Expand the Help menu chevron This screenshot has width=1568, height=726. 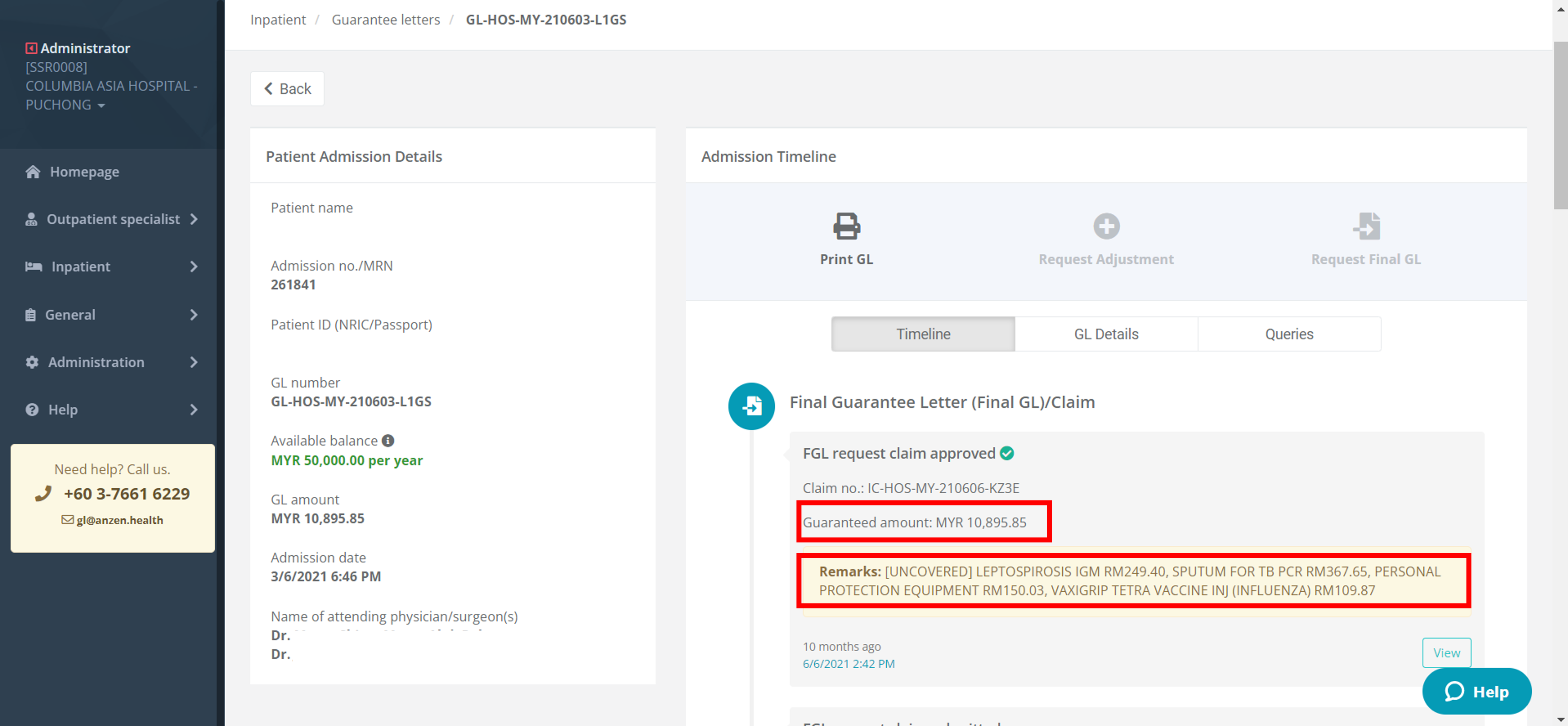tap(194, 410)
